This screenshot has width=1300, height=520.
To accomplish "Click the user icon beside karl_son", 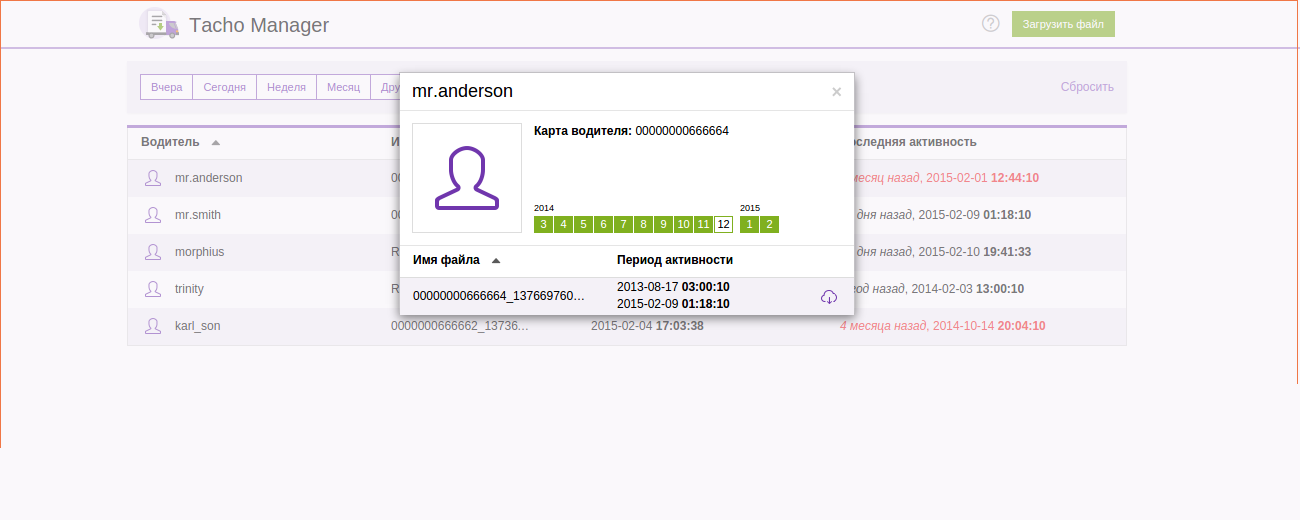I will (x=153, y=326).
